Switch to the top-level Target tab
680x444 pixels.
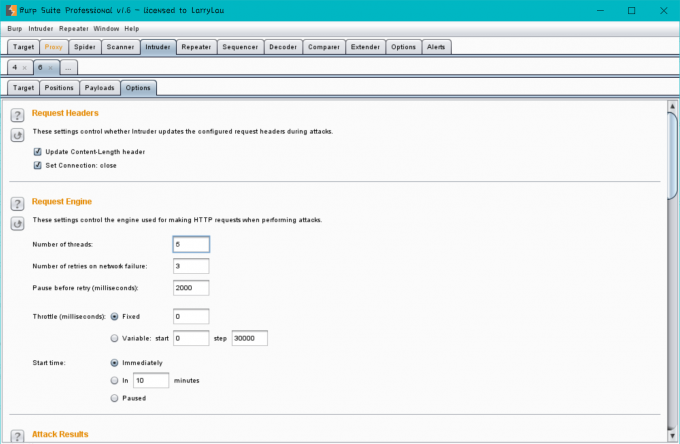(x=23, y=47)
